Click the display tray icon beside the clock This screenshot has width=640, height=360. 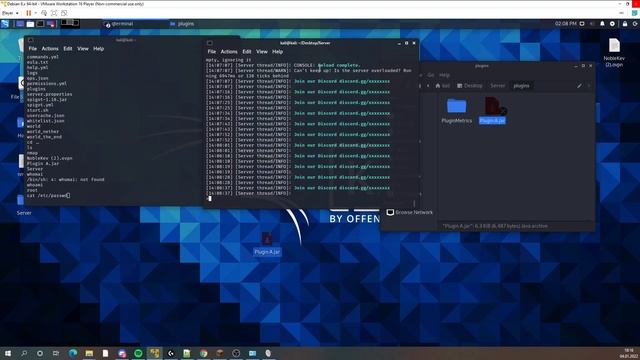(x=582, y=24)
